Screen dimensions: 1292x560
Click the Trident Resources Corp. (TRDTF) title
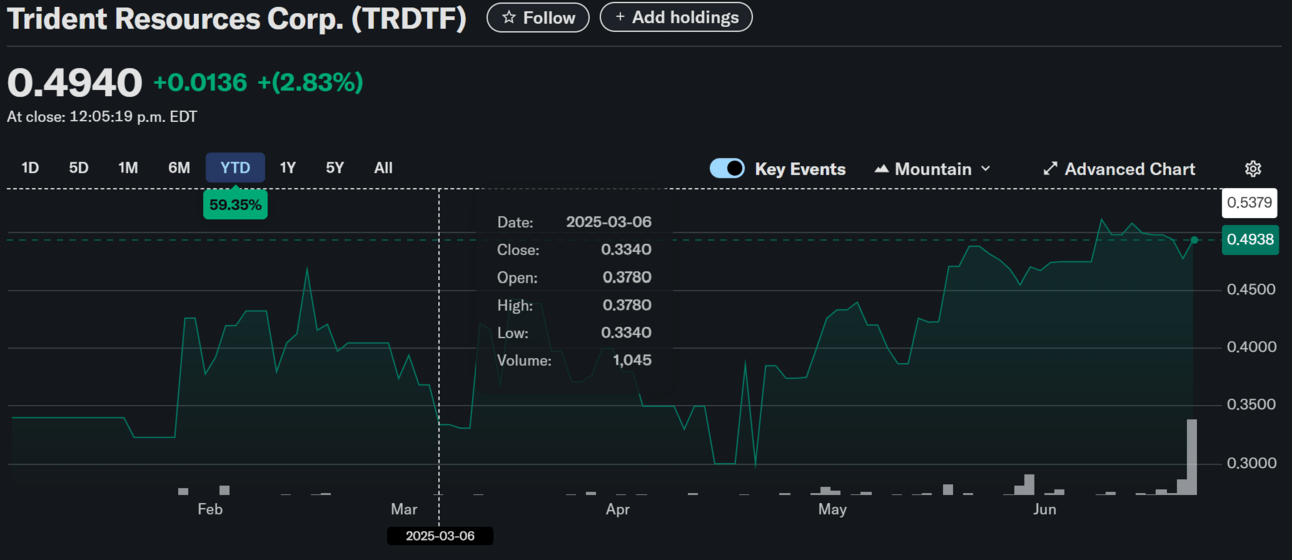(x=237, y=18)
